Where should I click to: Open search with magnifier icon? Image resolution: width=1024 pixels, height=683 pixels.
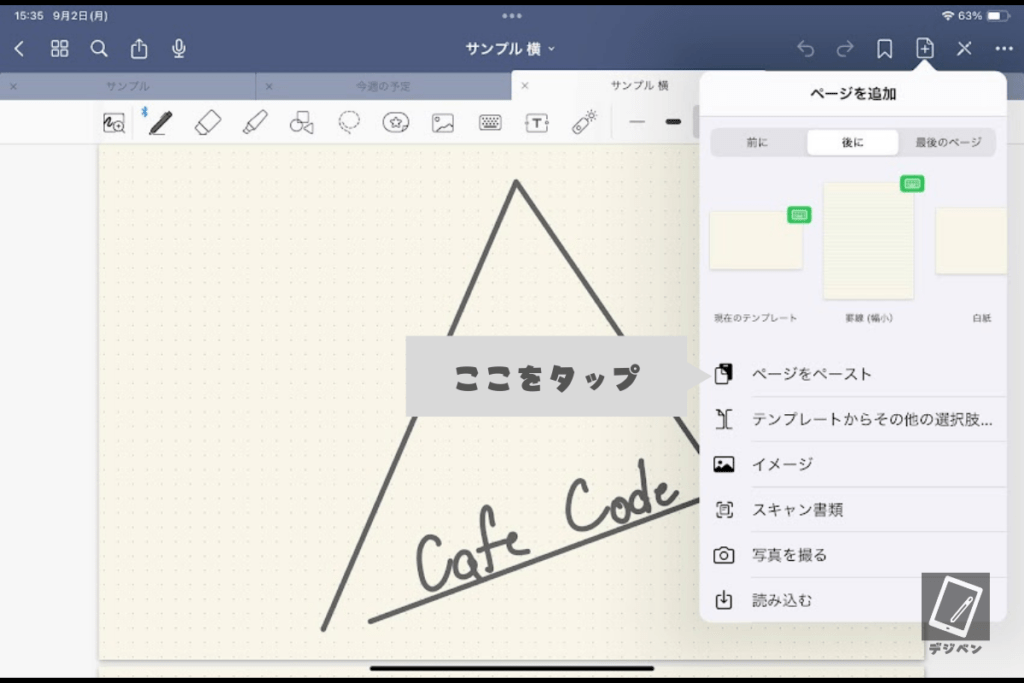(99, 48)
